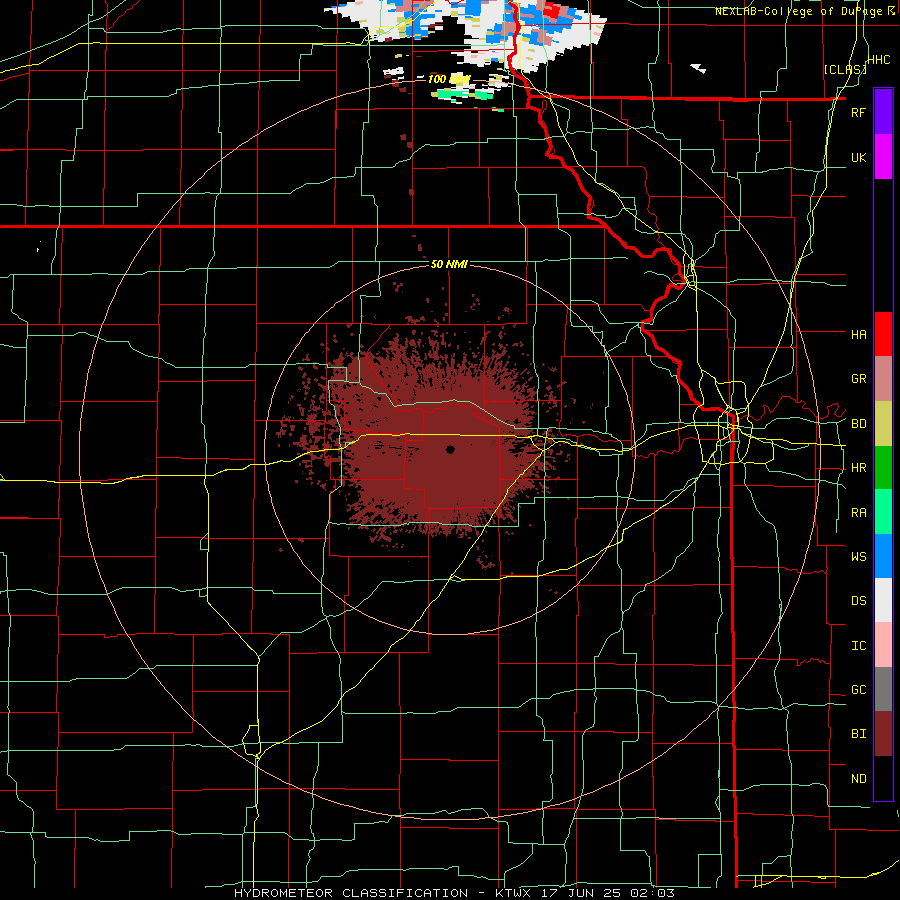Click the RA mint-green legend swatch
This screenshot has height=900, width=900.
click(x=883, y=512)
